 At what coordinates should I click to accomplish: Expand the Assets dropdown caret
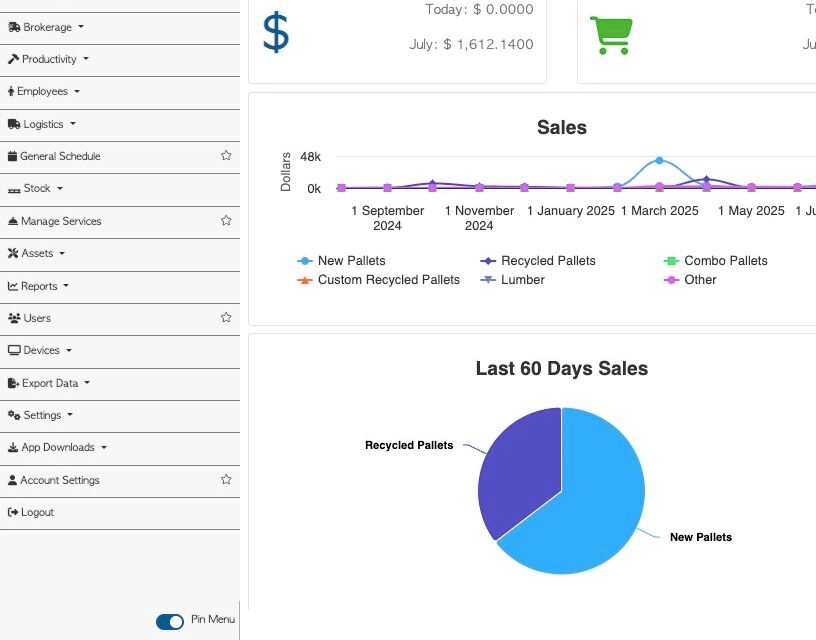pos(62,253)
